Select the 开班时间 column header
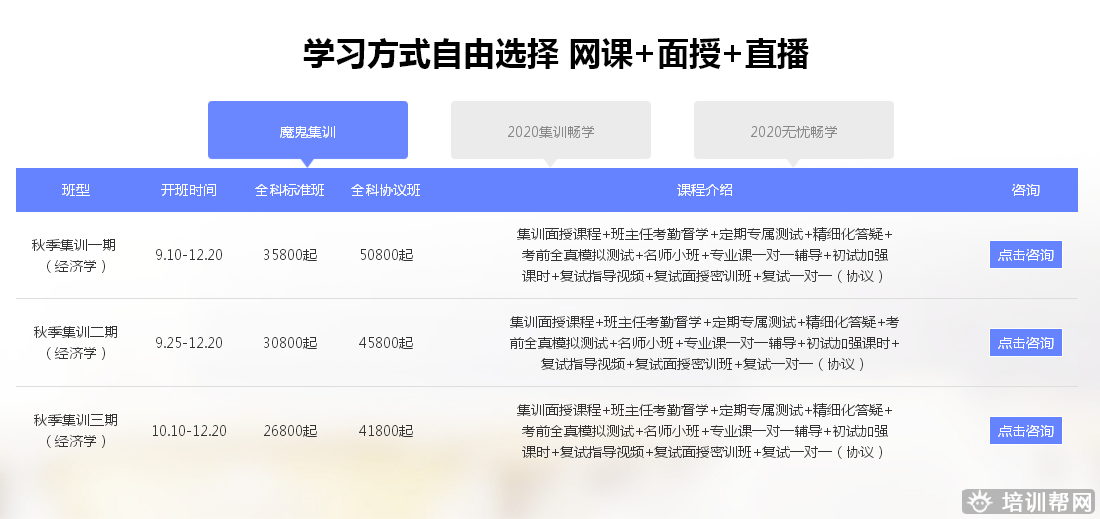Screen dimensions: 1100x519 [189, 190]
